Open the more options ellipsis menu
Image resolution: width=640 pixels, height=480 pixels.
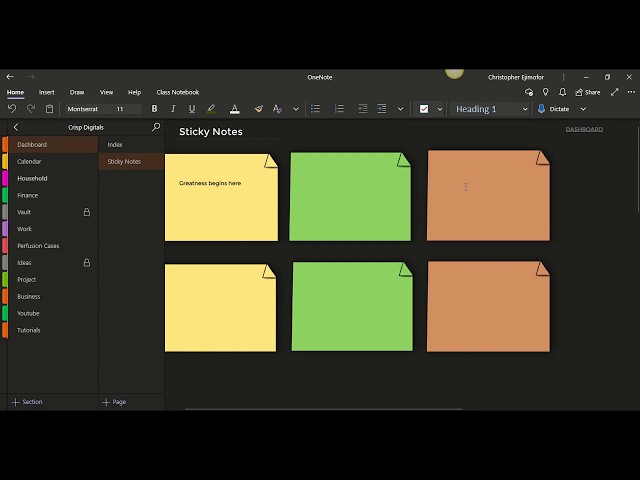pyautogui.click(x=631, y=92)
